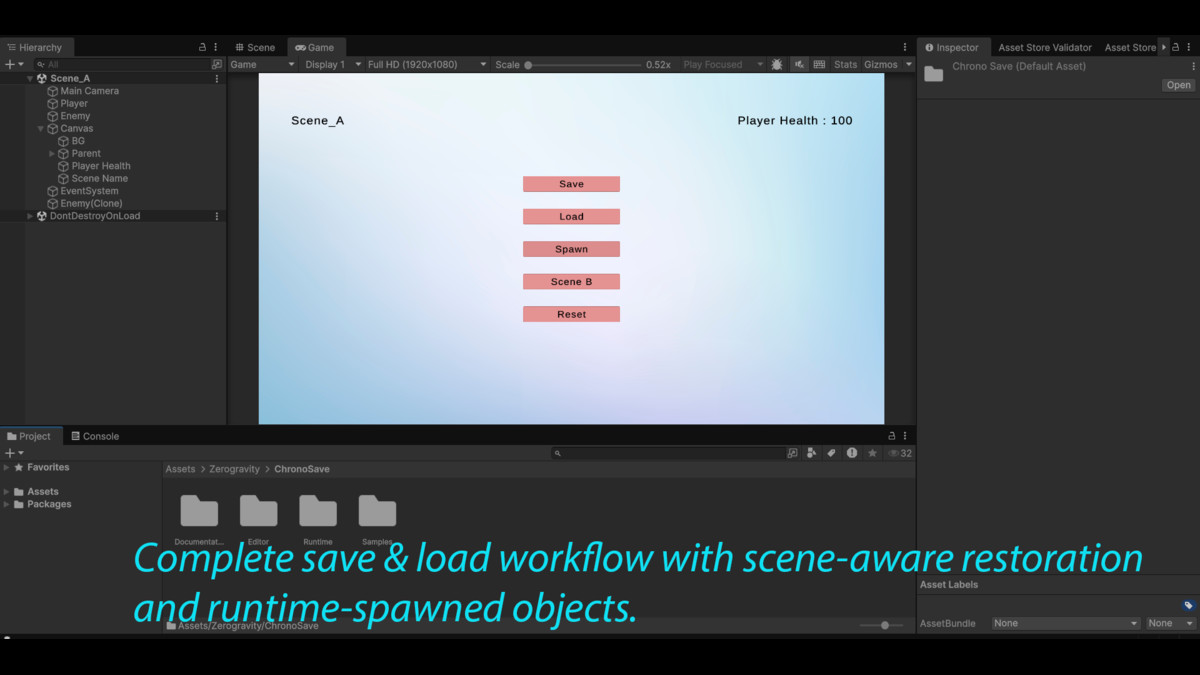The image size is (1200, 675).
Task: Click the search-by-type icon in Project toolbar
Action: (x=811, y=452)
